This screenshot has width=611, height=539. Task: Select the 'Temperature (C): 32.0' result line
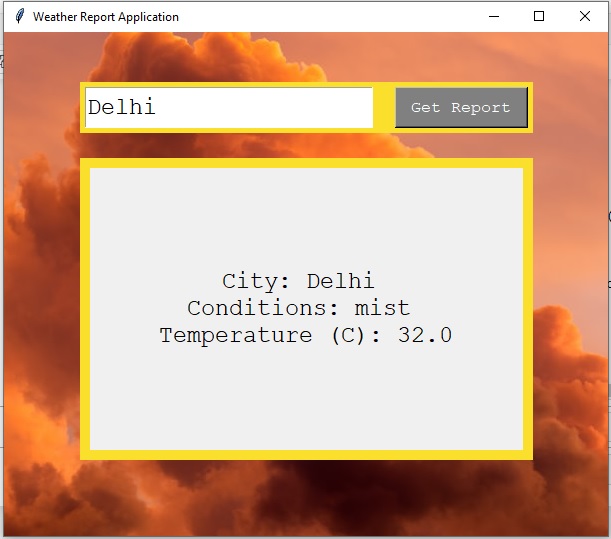pos(306,335)
